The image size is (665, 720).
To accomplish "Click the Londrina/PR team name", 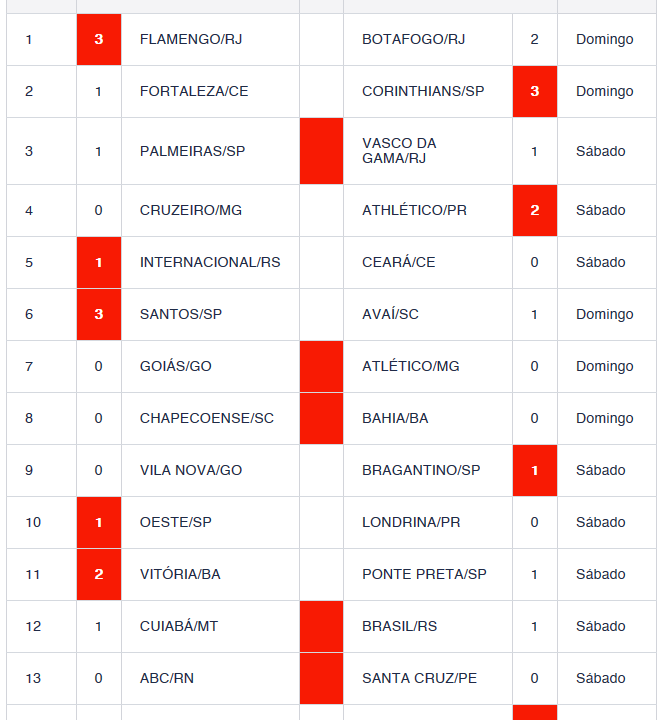I will 411,522.
